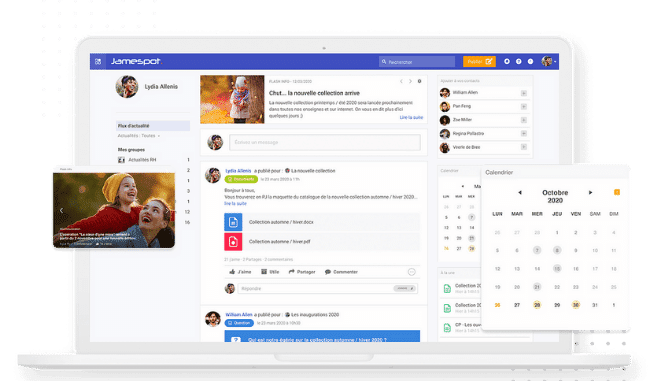Click the Utile action
This screenshot has width=661, height=381.
(x=270, y=272)
